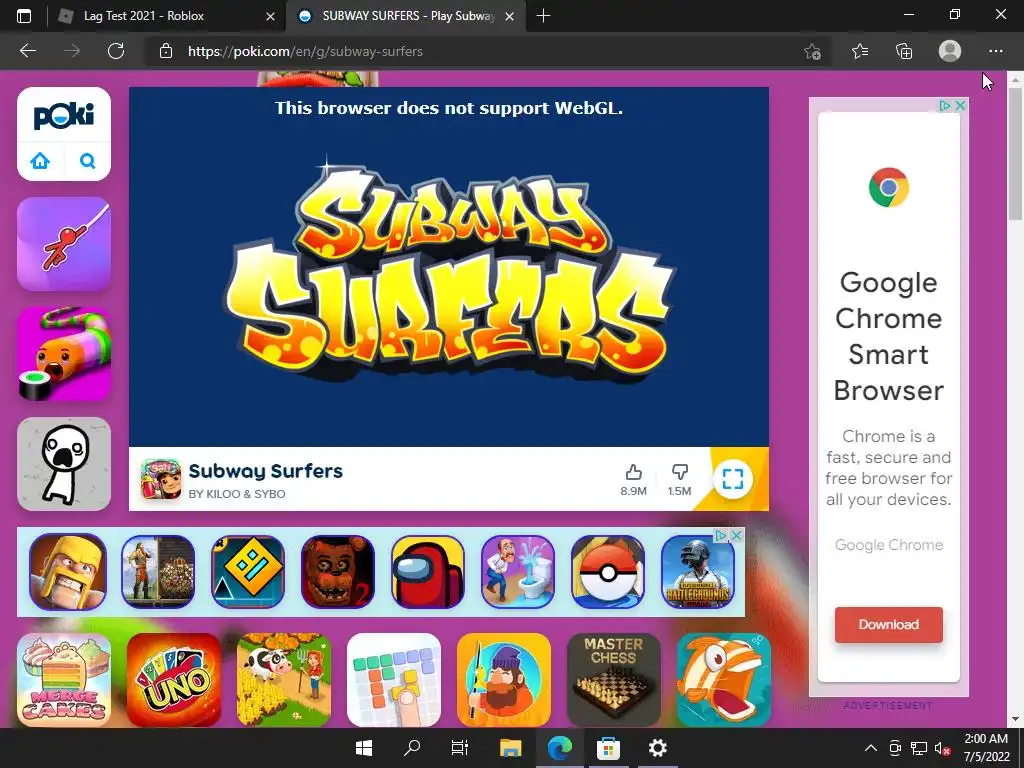Screen dimensions: 1024x768
Task: Click the network tray icon
Action: pyautogui.click(x=919, y=748)
